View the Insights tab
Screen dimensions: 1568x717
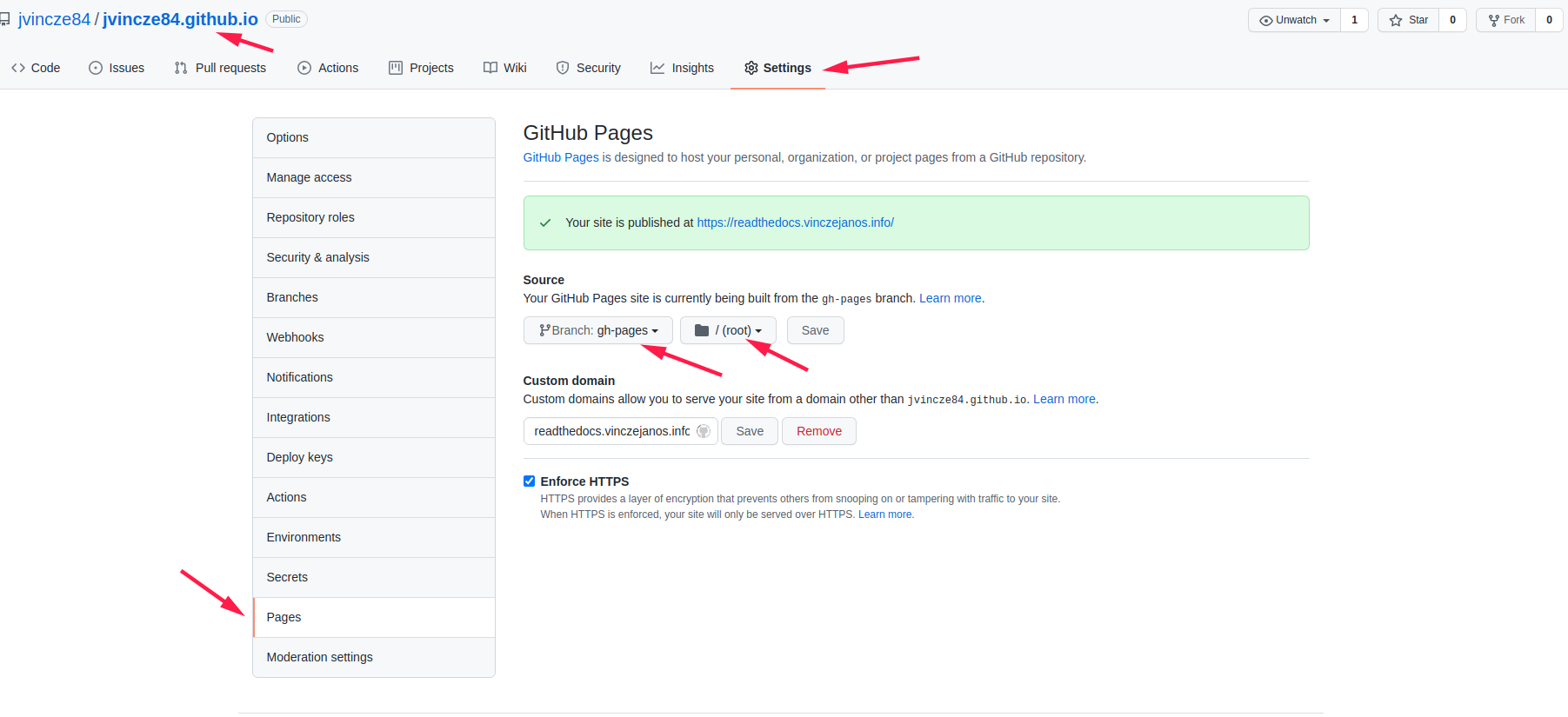click(x=682, y=68)
